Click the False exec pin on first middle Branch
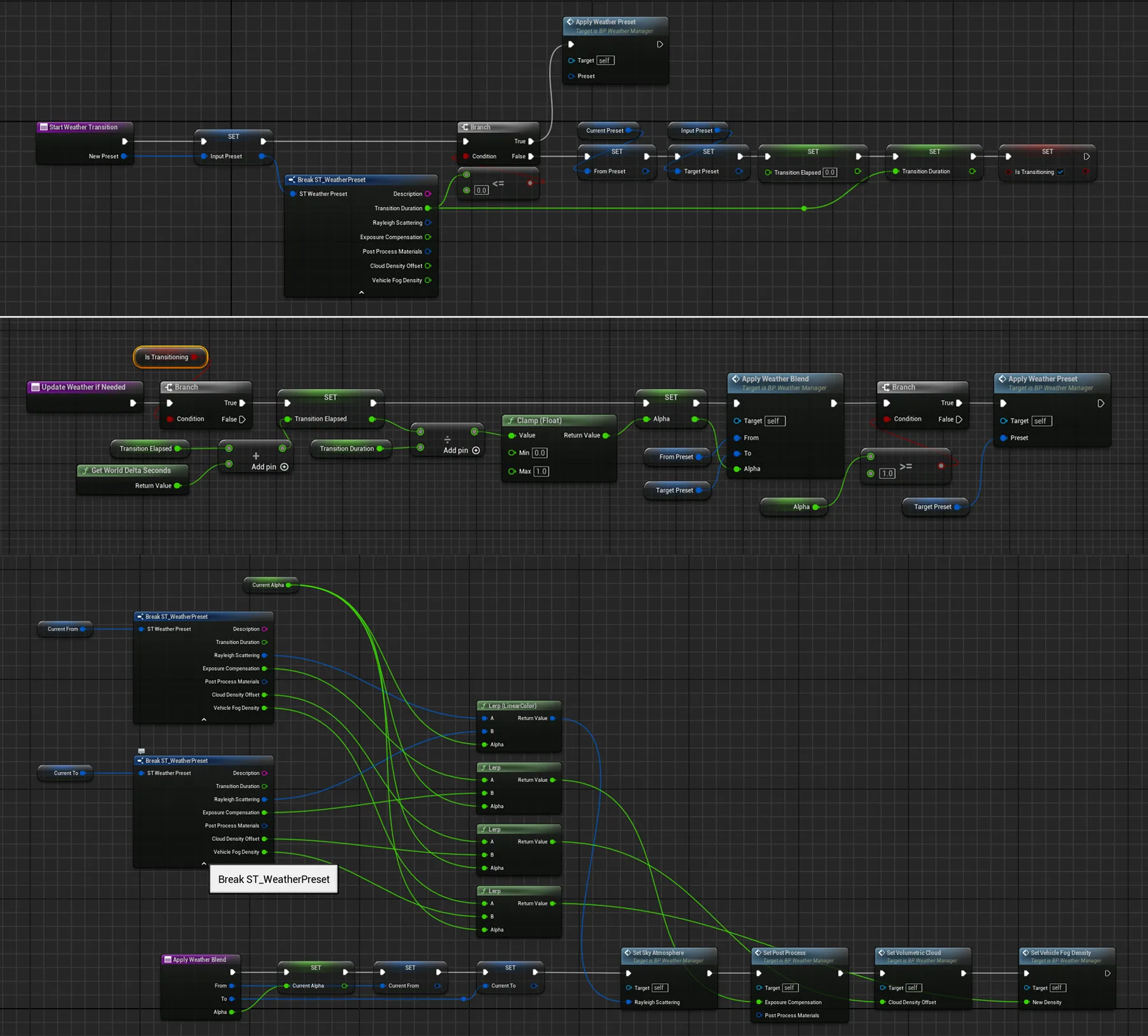The height and width of the screenshot is (1036, 1148). tap(242, 420)
